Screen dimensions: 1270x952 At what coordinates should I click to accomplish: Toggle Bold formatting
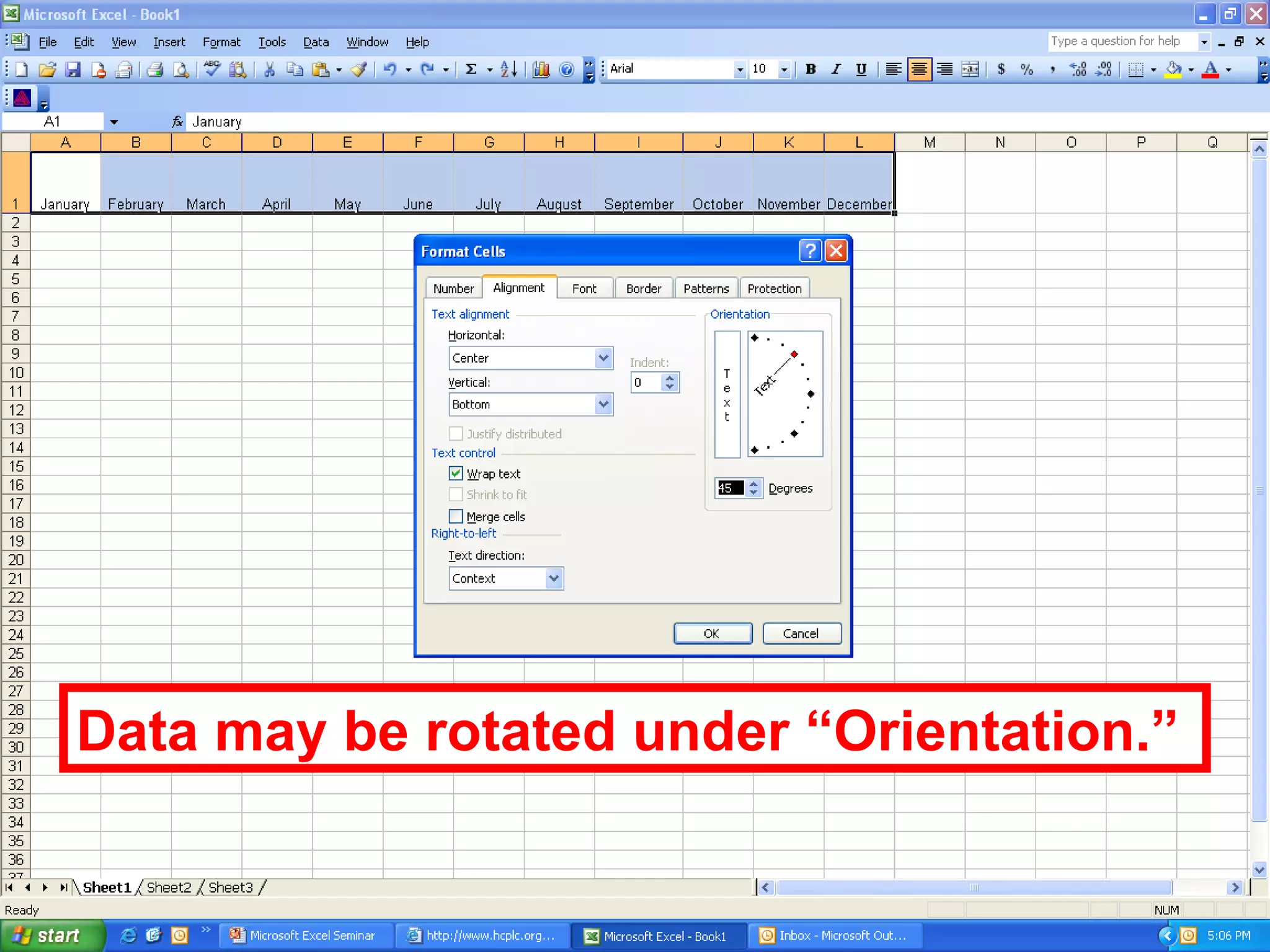[x=810, y=69]
